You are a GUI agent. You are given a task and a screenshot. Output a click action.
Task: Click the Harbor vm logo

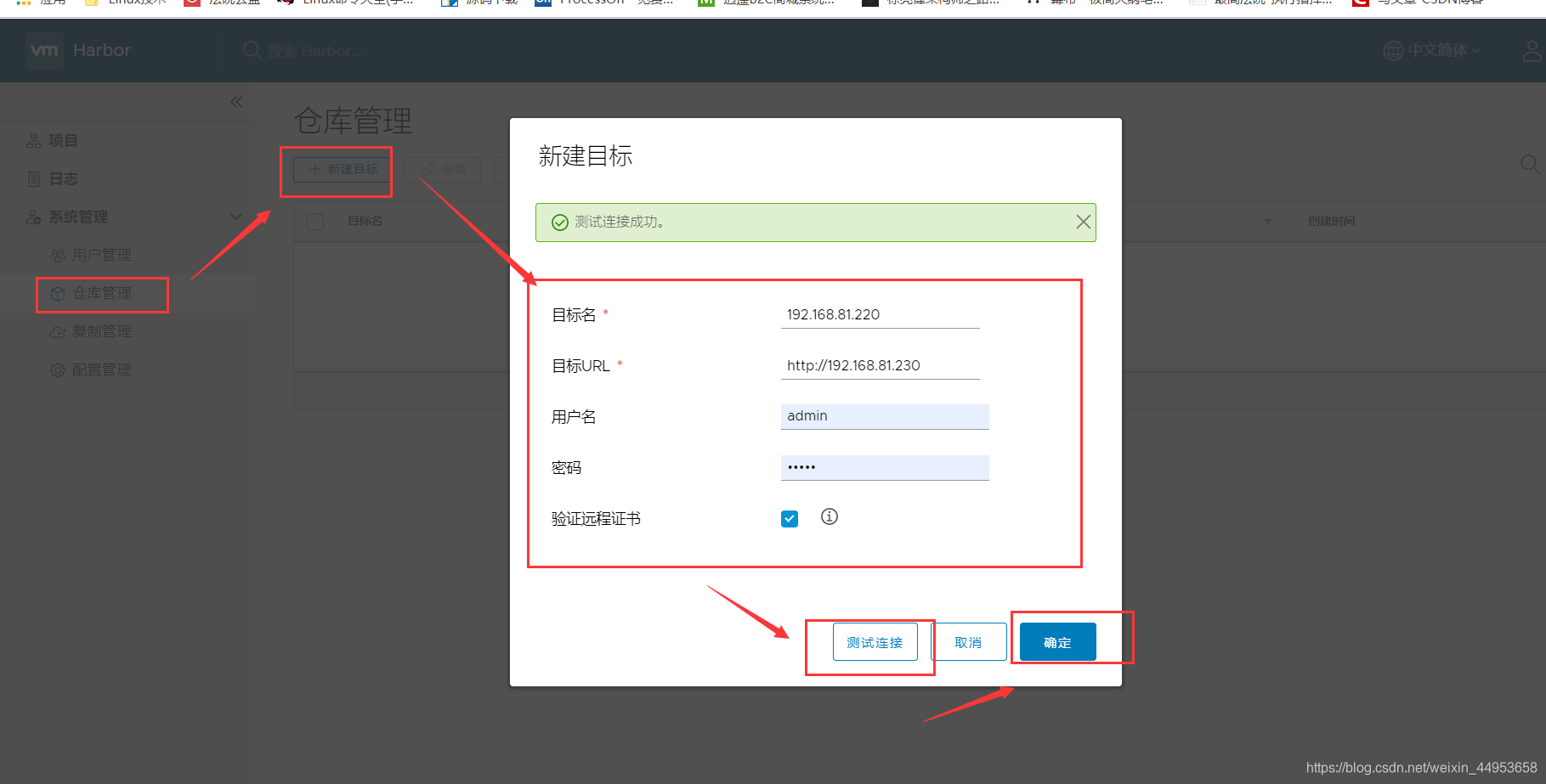coord(44,50)
